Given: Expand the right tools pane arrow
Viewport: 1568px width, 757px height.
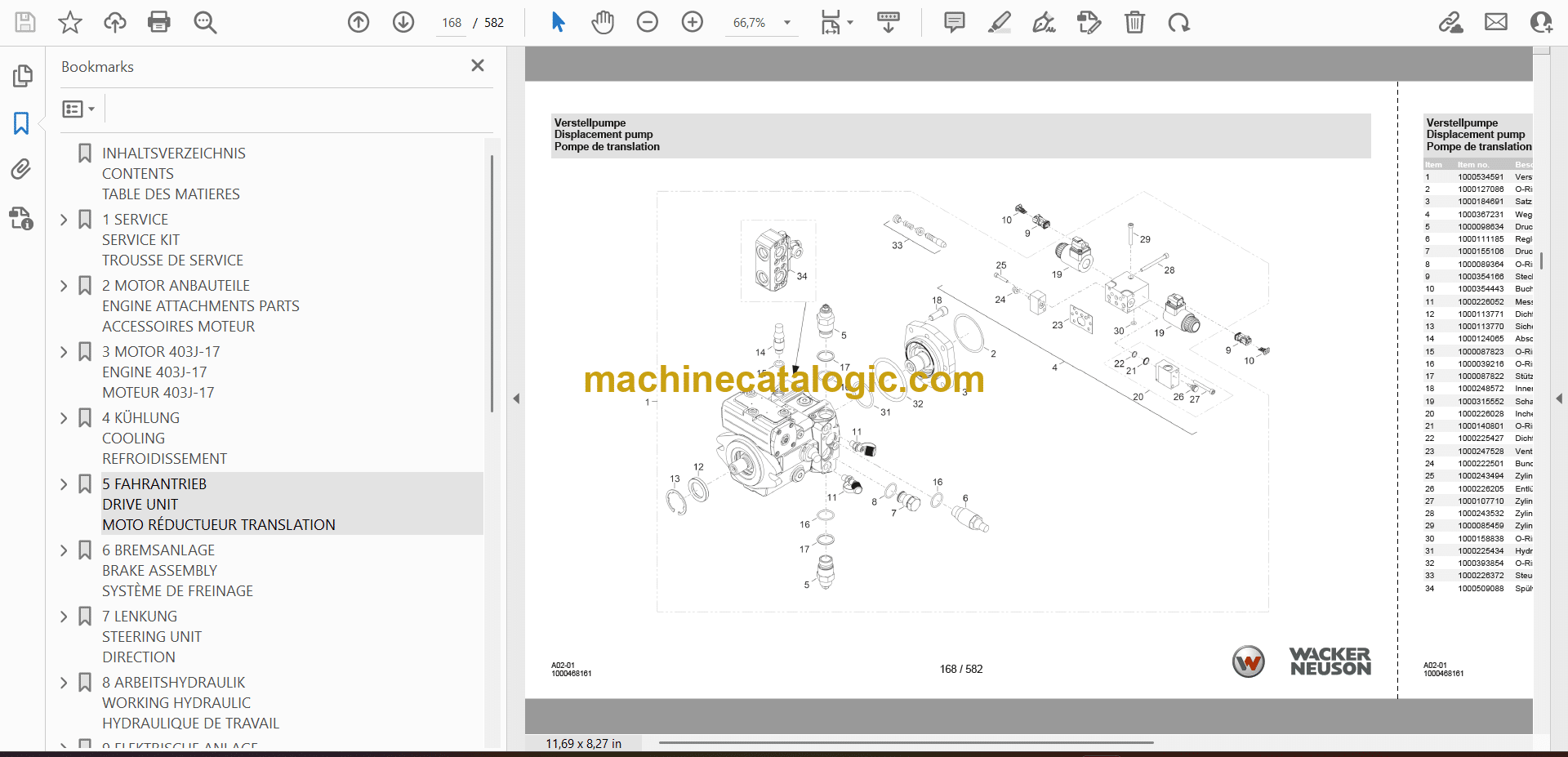Looking at the screenshot, I should tap(1559, 399).
